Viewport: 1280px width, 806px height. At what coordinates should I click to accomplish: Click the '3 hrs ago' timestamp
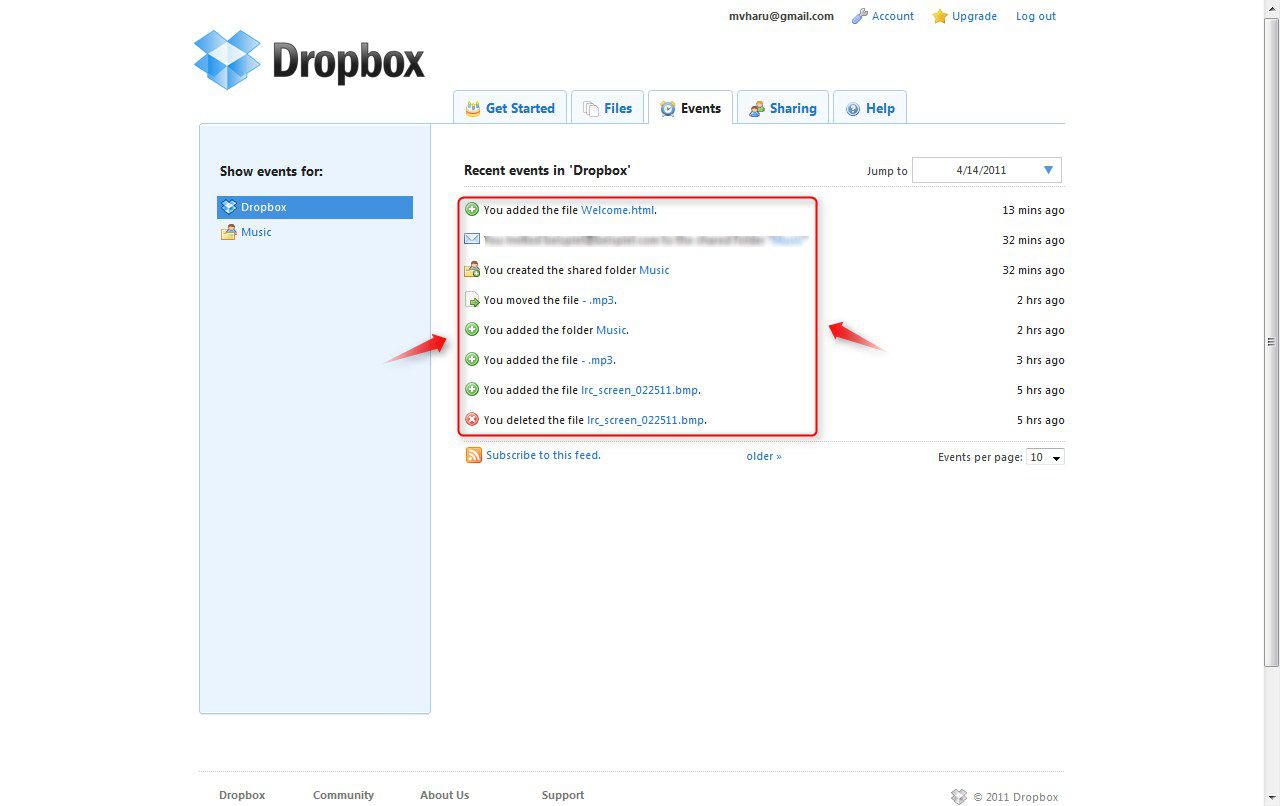click(1040, 360)
